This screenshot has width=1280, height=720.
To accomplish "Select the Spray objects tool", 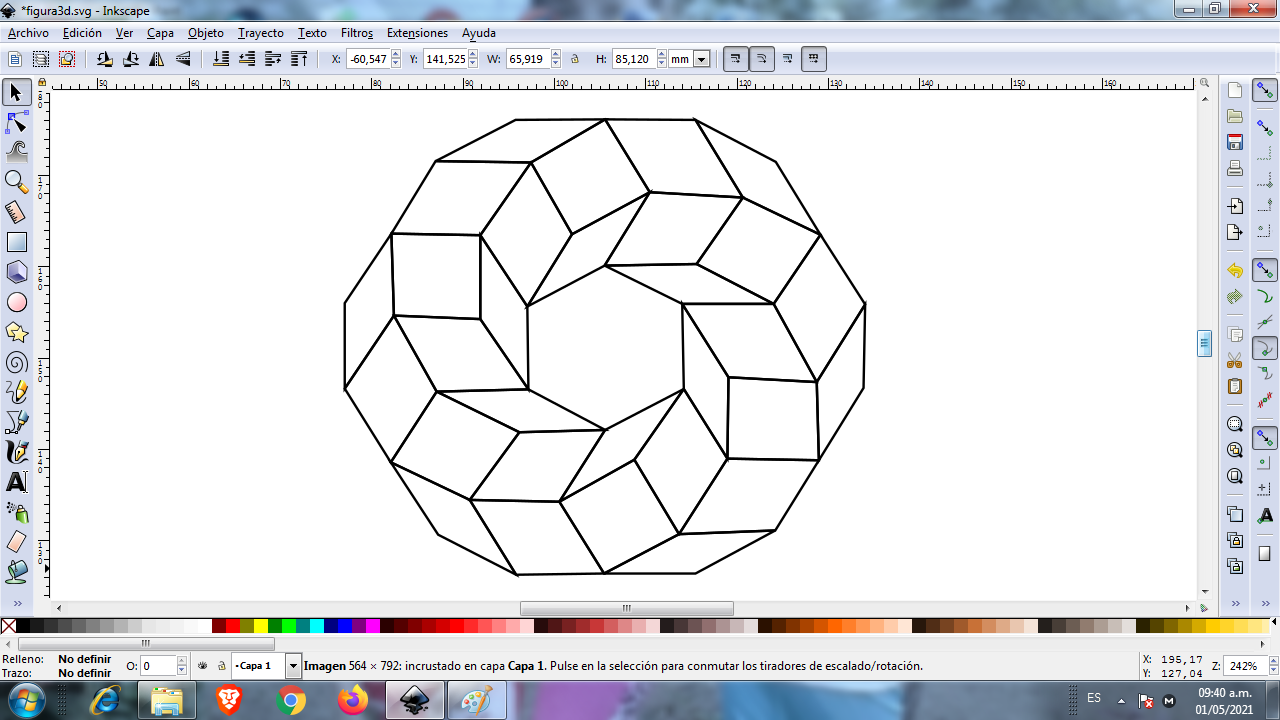I will (x=16, y=512).
